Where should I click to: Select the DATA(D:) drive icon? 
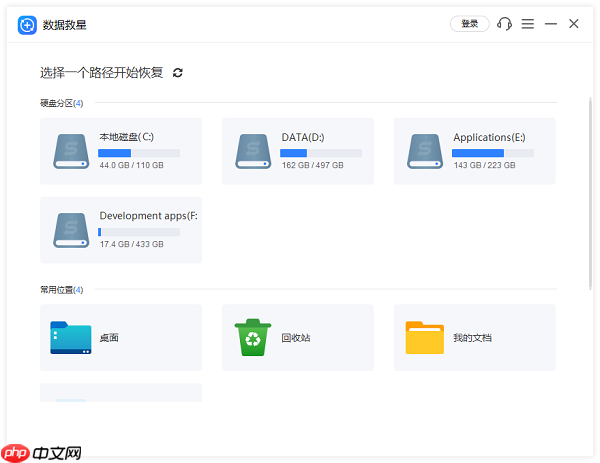(253, 151)
